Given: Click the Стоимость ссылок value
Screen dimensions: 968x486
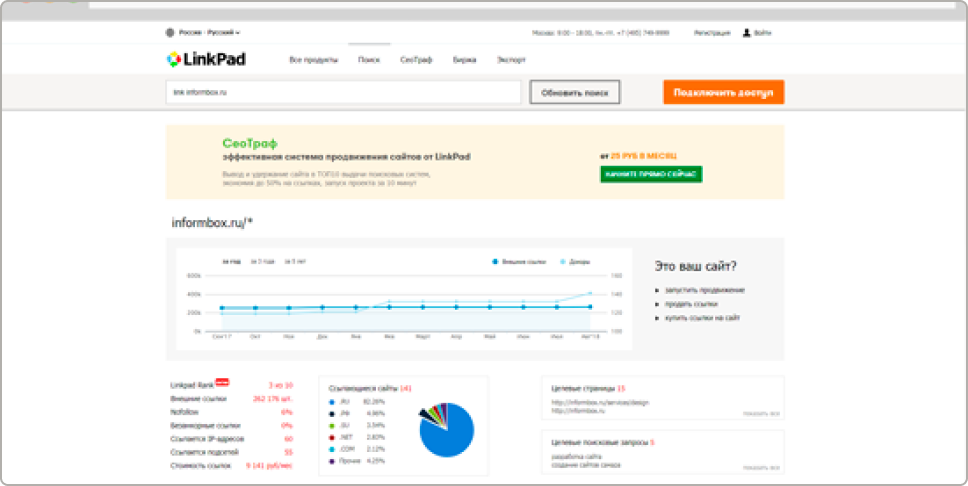Looking at the screenshot, I should (269, 466).
